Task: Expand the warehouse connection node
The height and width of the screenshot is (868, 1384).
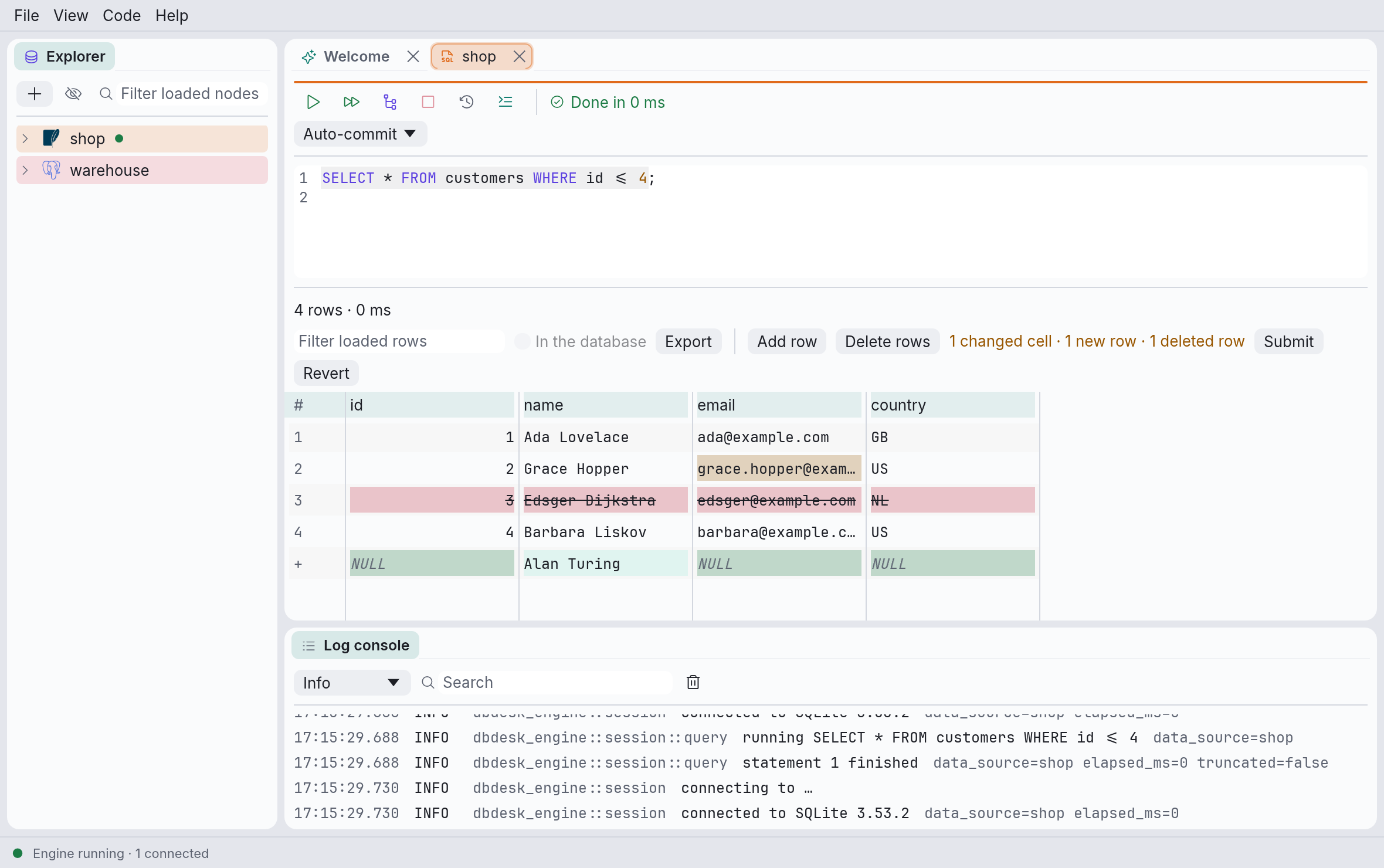Action: click(x=25, y=170)
